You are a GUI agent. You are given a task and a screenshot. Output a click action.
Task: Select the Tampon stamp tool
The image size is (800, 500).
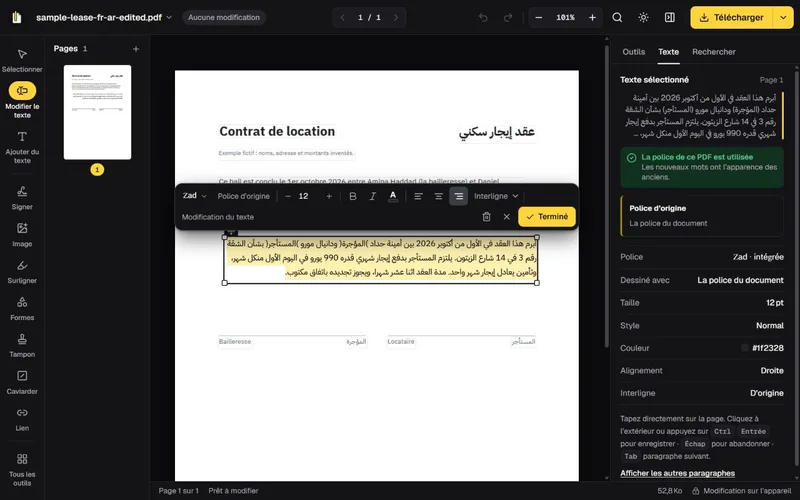22,345
